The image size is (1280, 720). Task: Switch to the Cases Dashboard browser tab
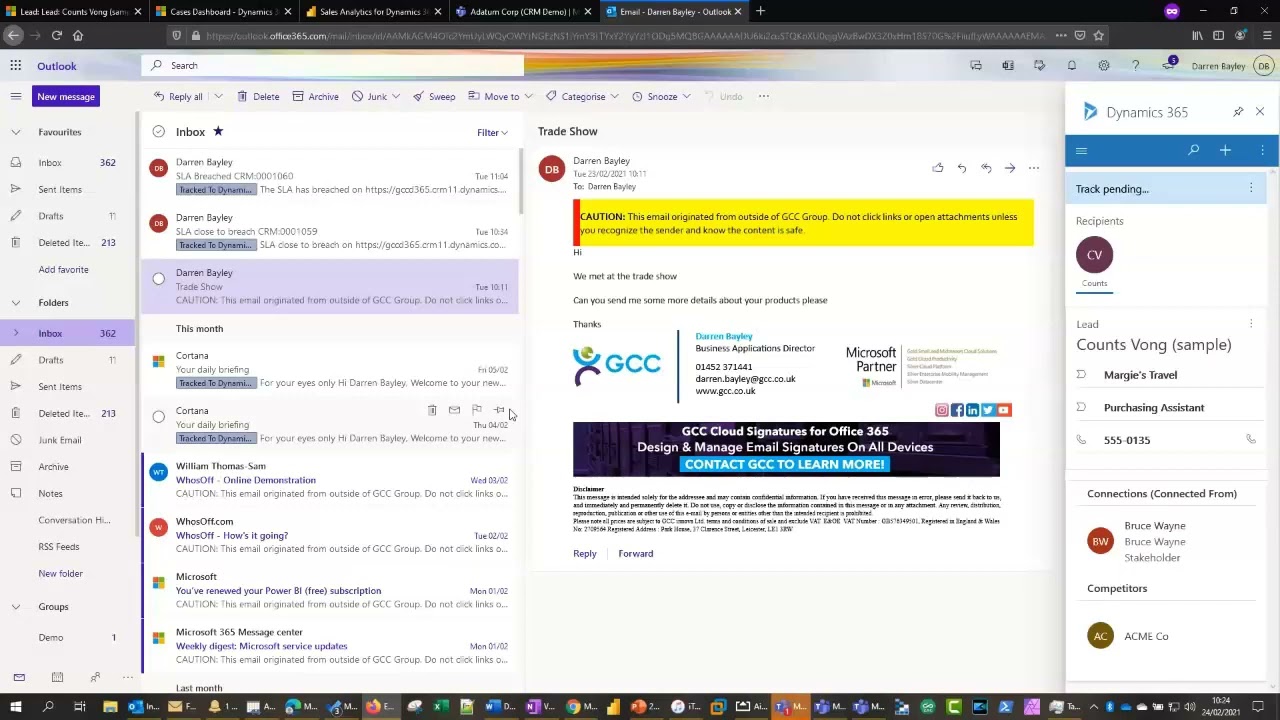point(222,12)
